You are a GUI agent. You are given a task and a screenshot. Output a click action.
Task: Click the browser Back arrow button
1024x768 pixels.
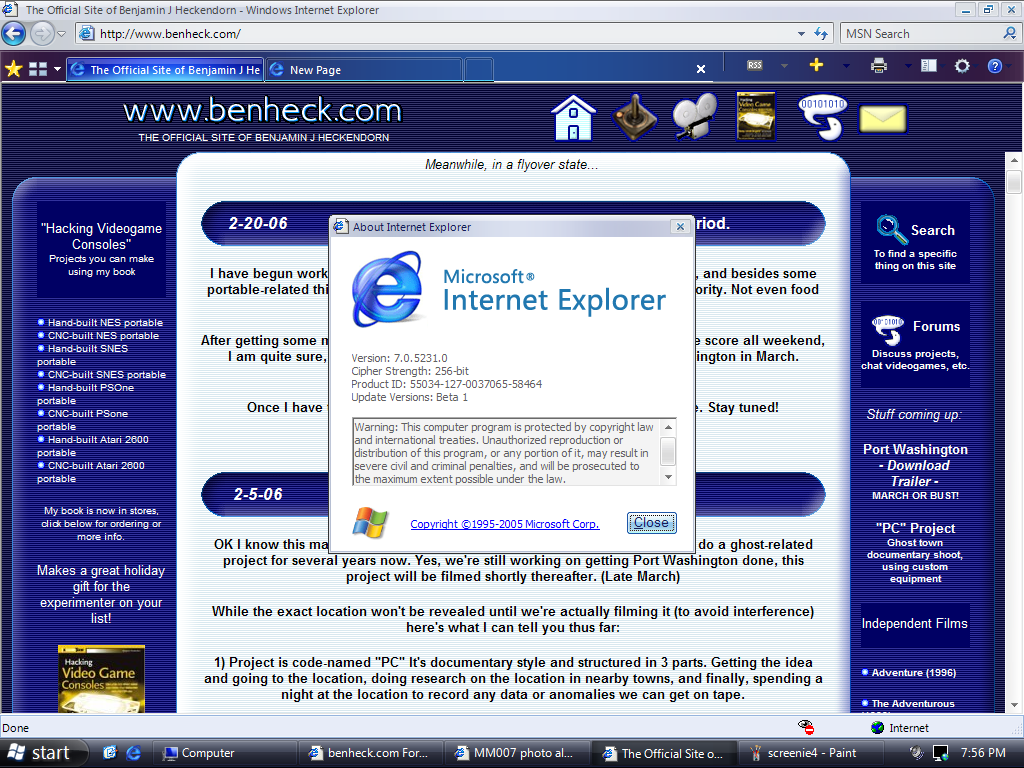point(14,34)
